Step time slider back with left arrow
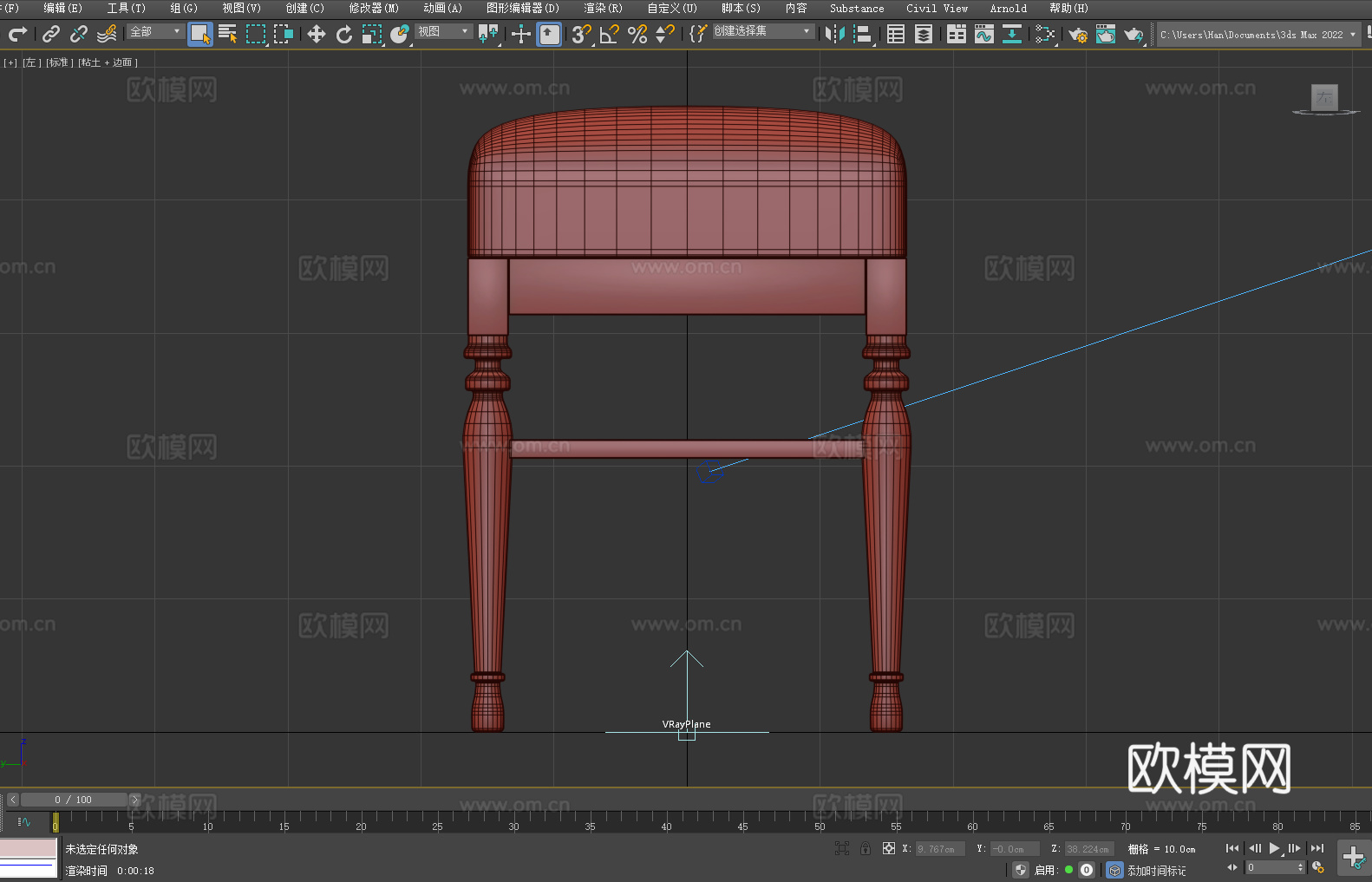This screenshot has height=882, width=1372. pos(12,800)
